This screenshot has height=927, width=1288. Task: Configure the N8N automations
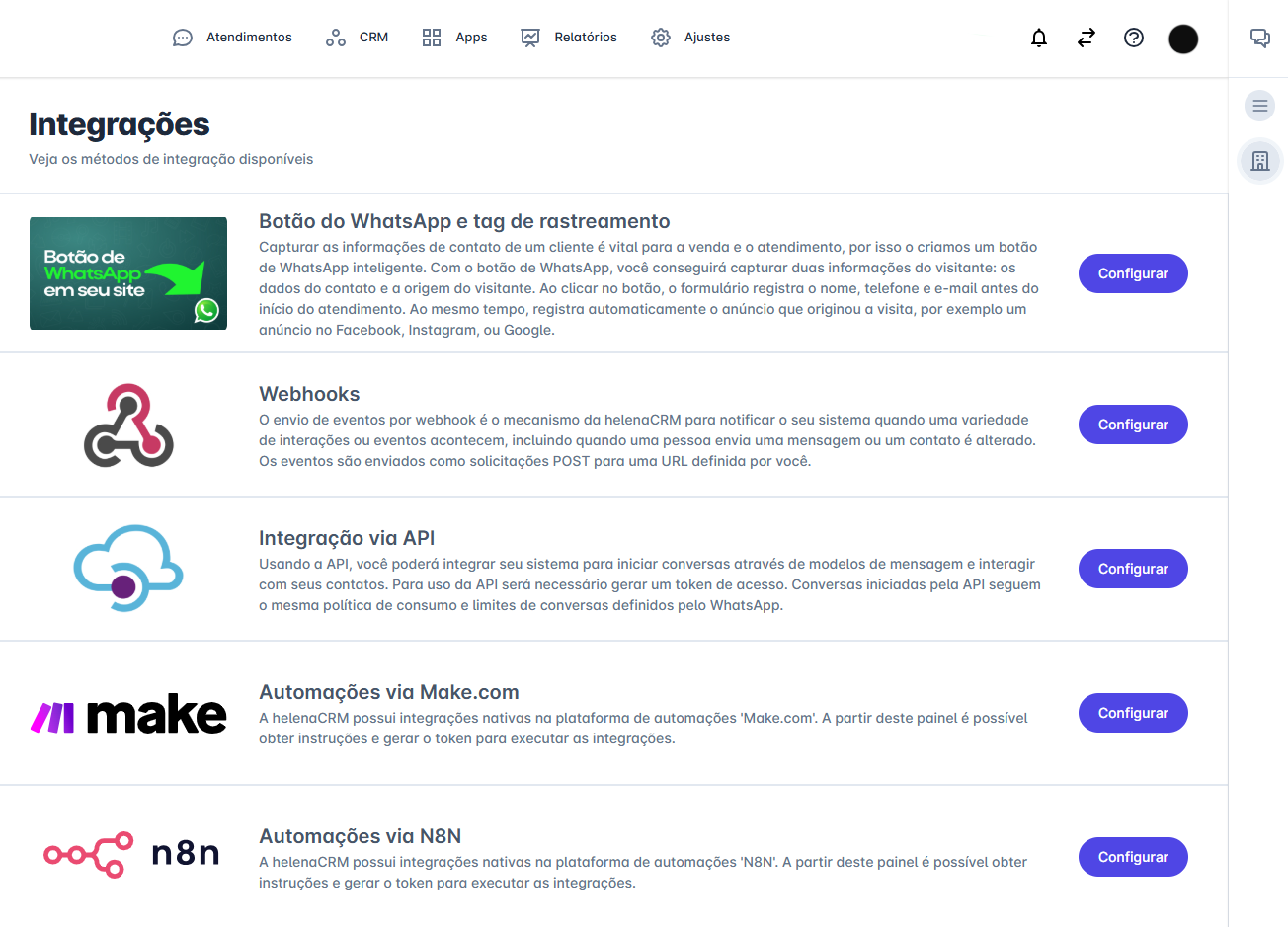point(1133,857)
